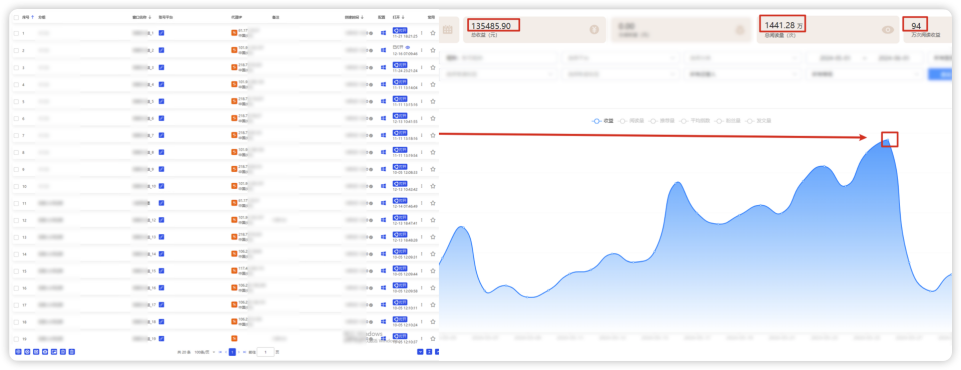This screenshot has width=961, height=370.
Task: Click the Windows config icon in row 3
Action: pyautogui.click(x=383, y=67)
